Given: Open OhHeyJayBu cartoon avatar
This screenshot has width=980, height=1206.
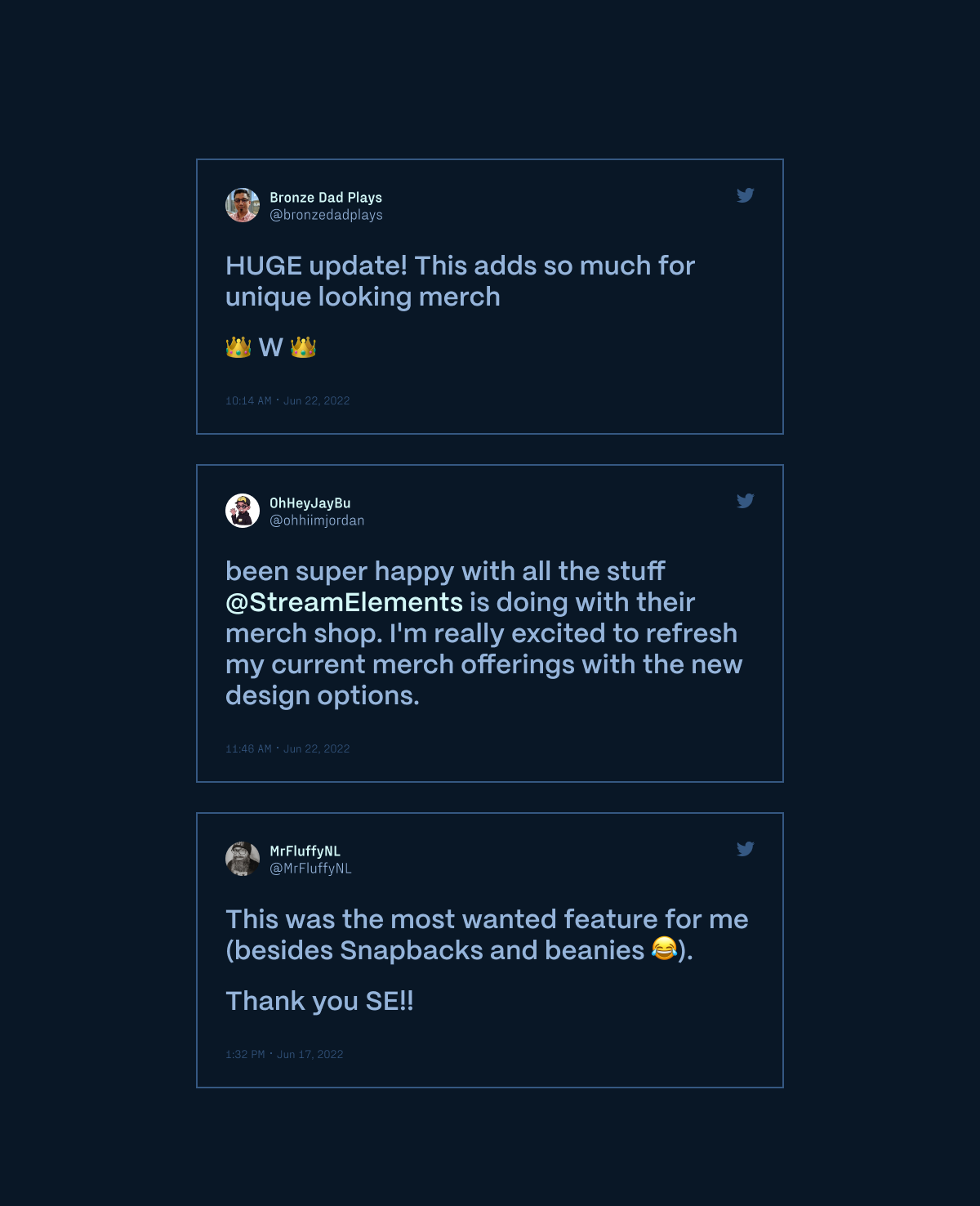Looking at the screenshot, I should click(243, 511).
